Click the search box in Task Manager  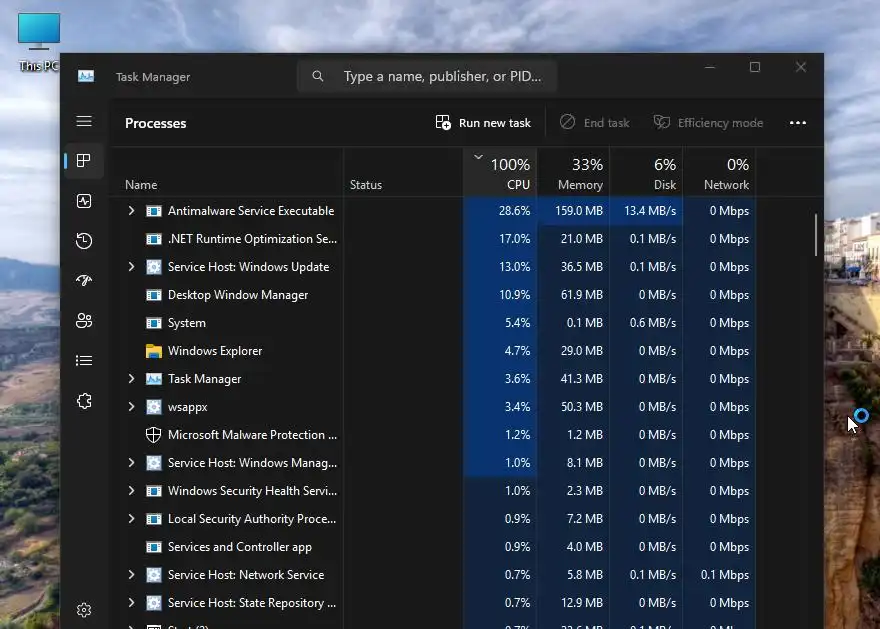click(427, 76)
